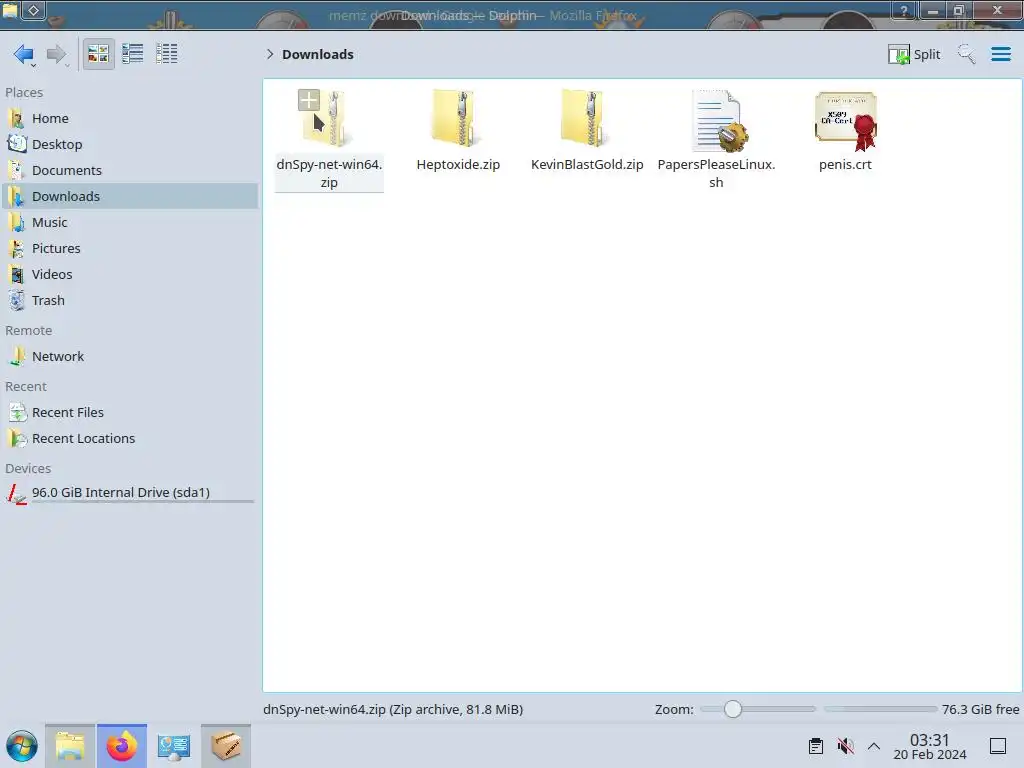Click the PapersPleaseLinux.sh file name
This screenshot has height=768, width=1024.
tap(716, 174)
